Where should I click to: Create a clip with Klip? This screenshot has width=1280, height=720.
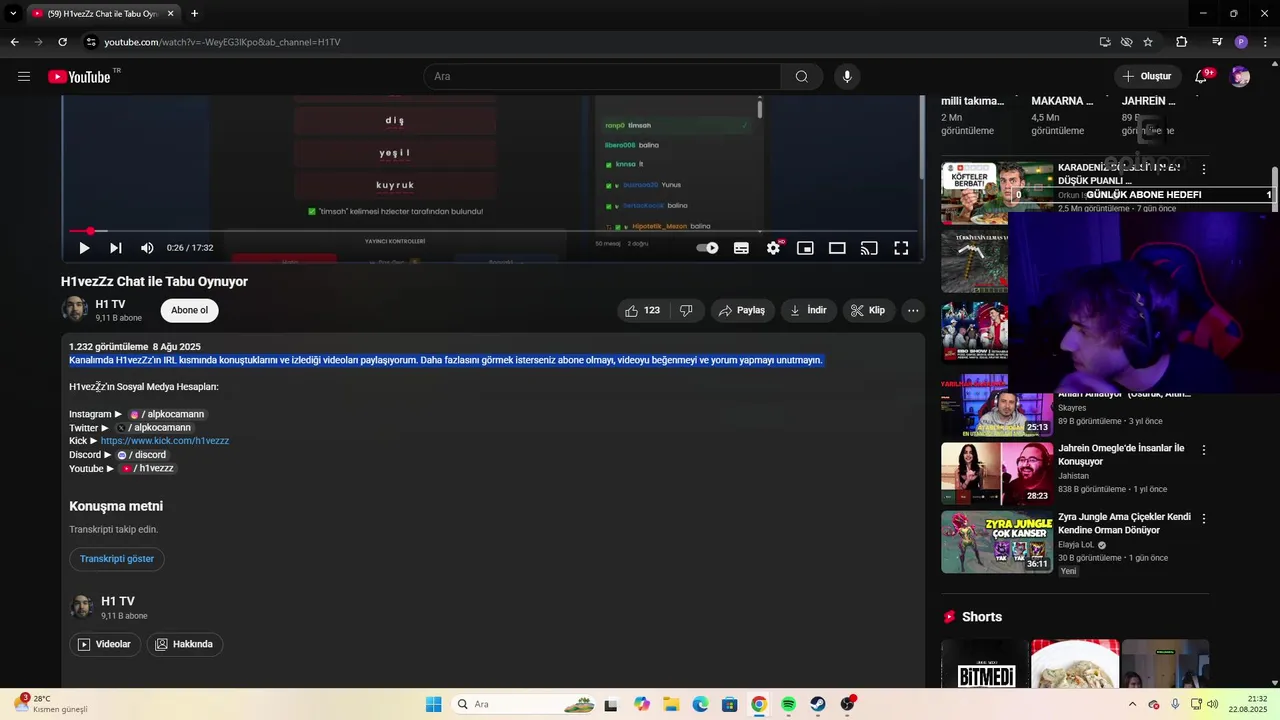coord(868,311)
